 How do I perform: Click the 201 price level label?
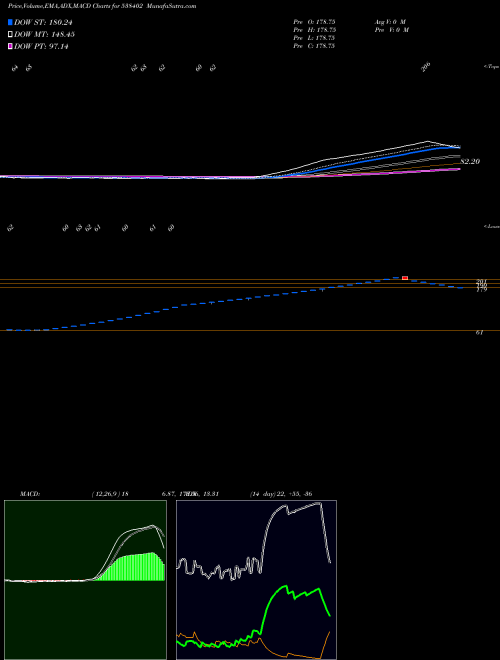[481, 281]
